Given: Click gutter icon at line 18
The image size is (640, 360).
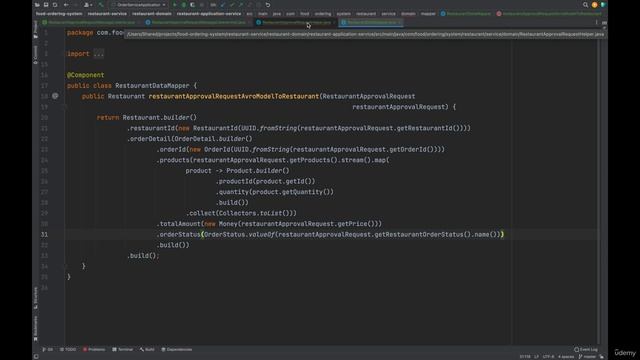Looking at the screenshot, I should (x=55, y=96).
